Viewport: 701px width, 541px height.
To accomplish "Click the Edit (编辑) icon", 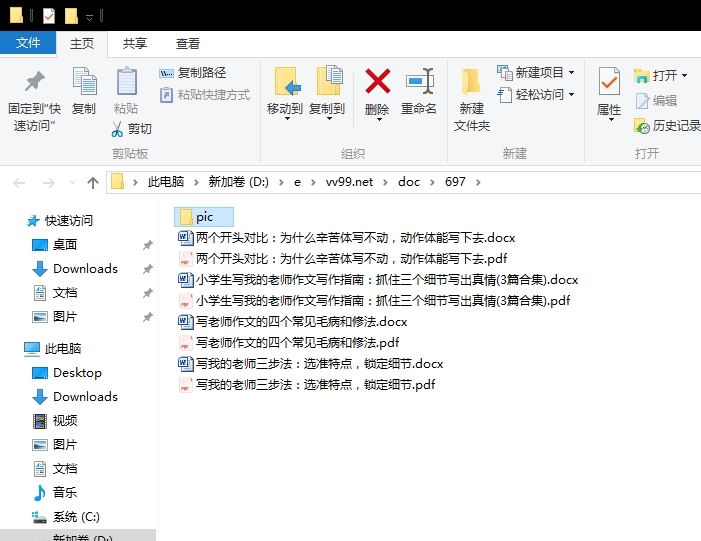I will [x=642, y=101].
